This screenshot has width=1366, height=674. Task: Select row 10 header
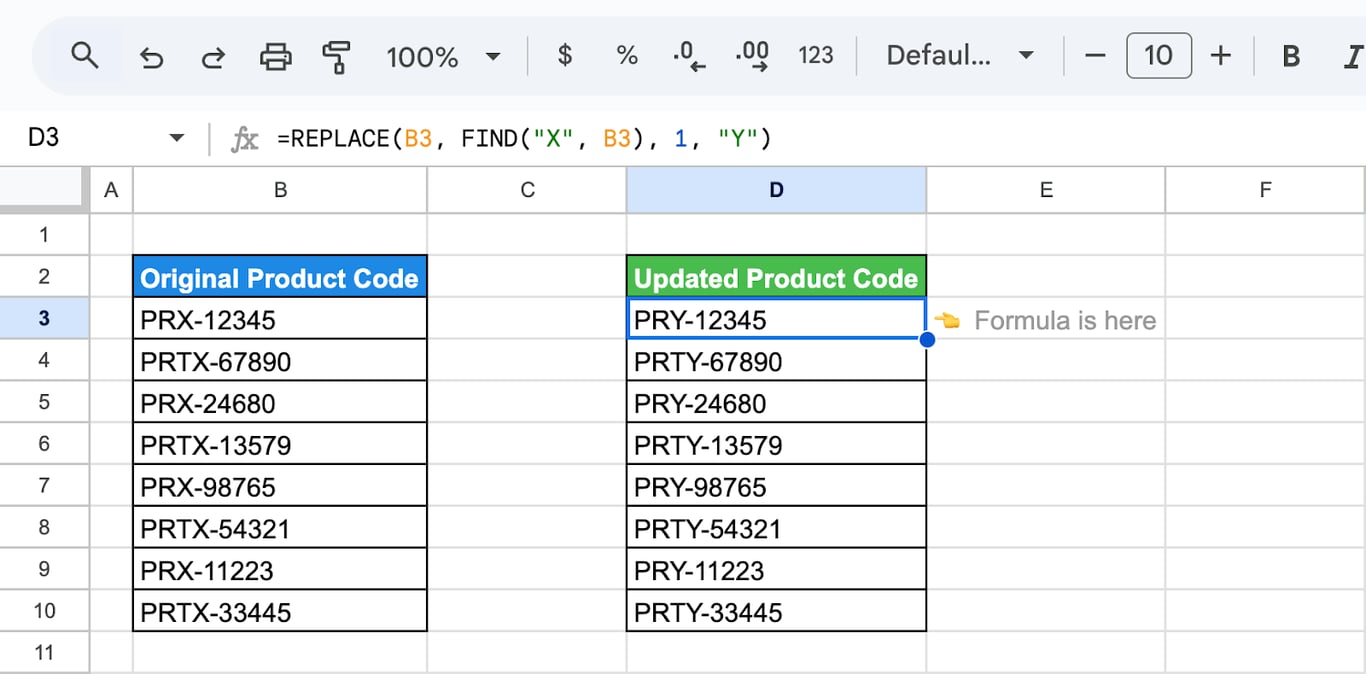pyautogui.click(x=44, y=611)
